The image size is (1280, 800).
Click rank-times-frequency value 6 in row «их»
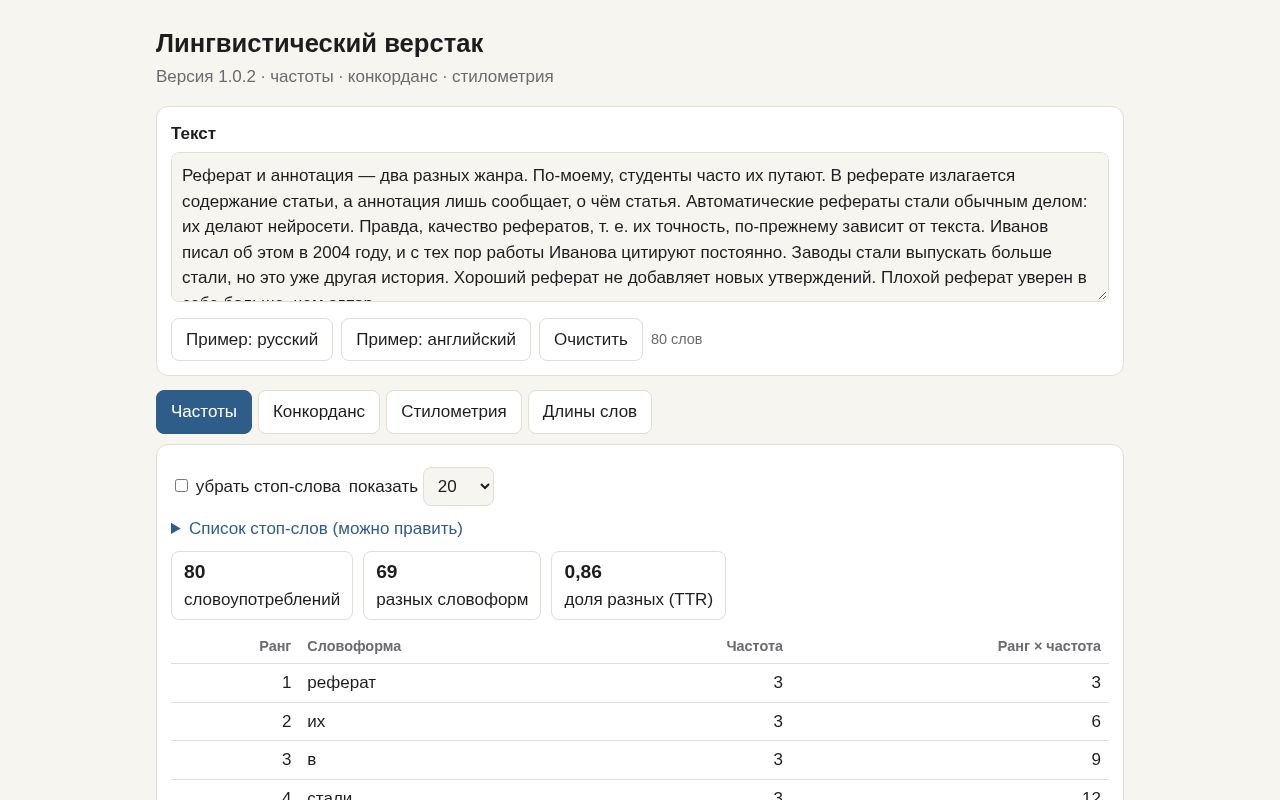pos(1096,721)
